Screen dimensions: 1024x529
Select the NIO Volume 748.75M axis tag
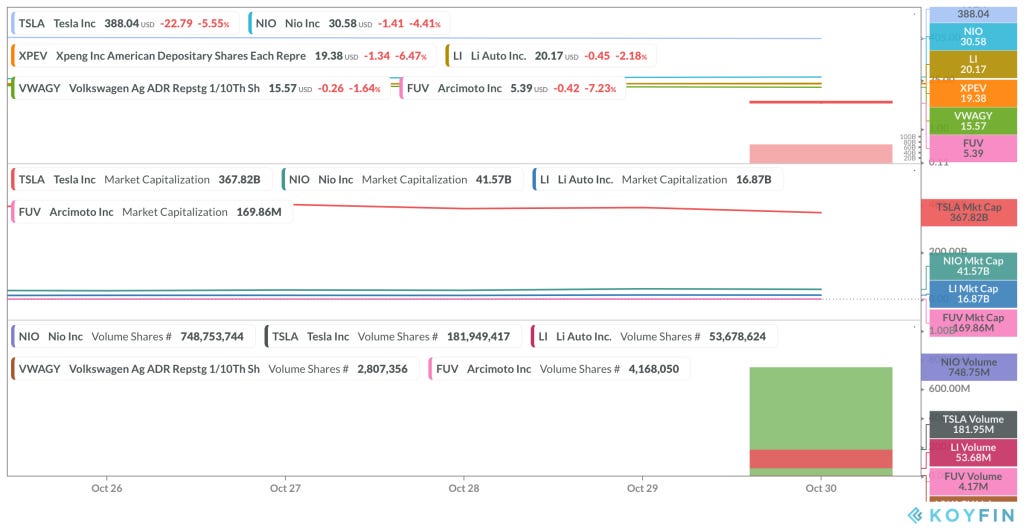[x=969, y=367]
